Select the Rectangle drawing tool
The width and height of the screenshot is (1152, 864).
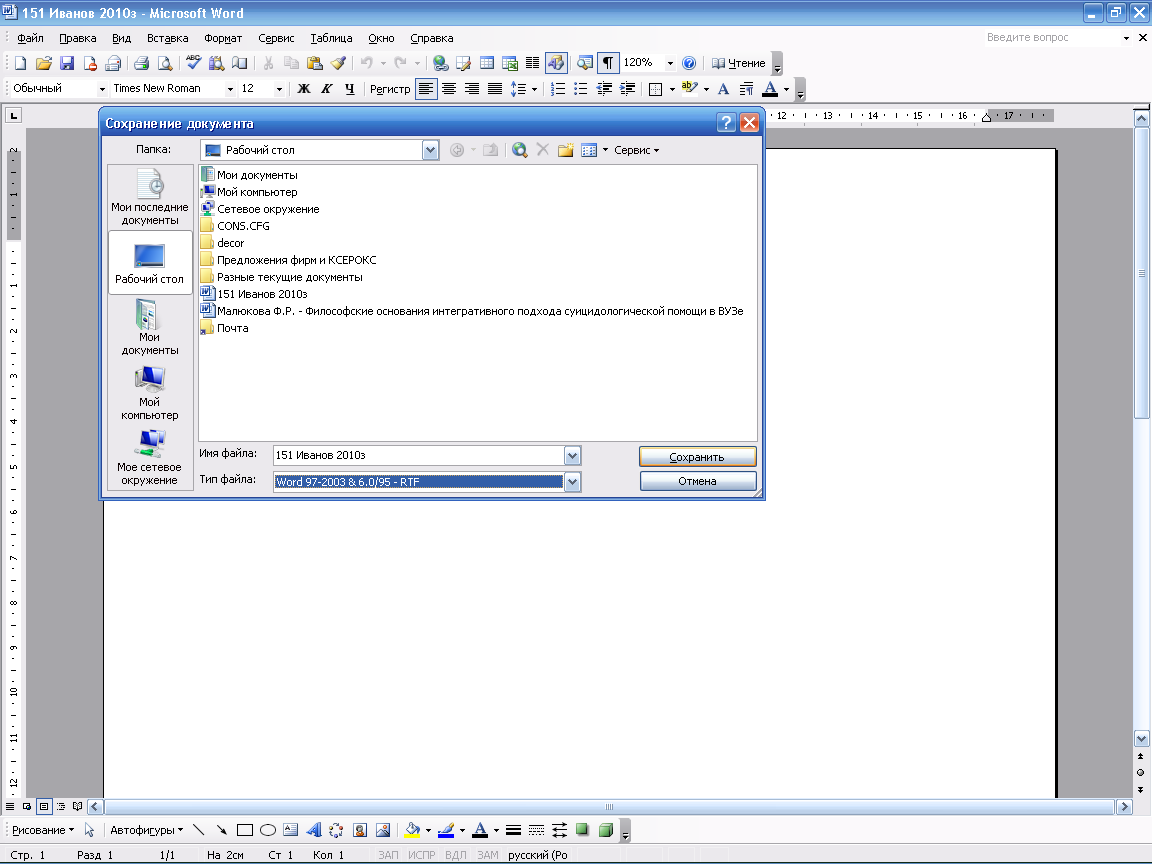click(245, 830)
